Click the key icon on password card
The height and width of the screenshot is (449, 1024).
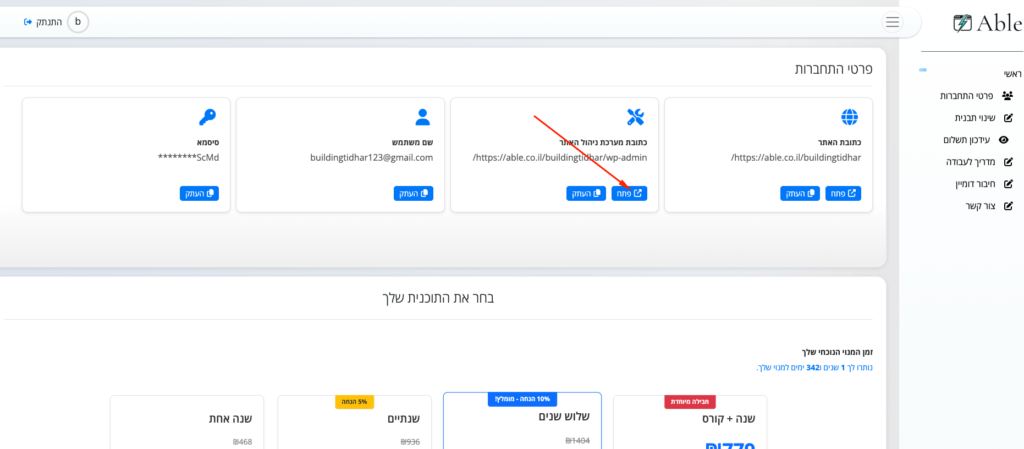[208, 117]
